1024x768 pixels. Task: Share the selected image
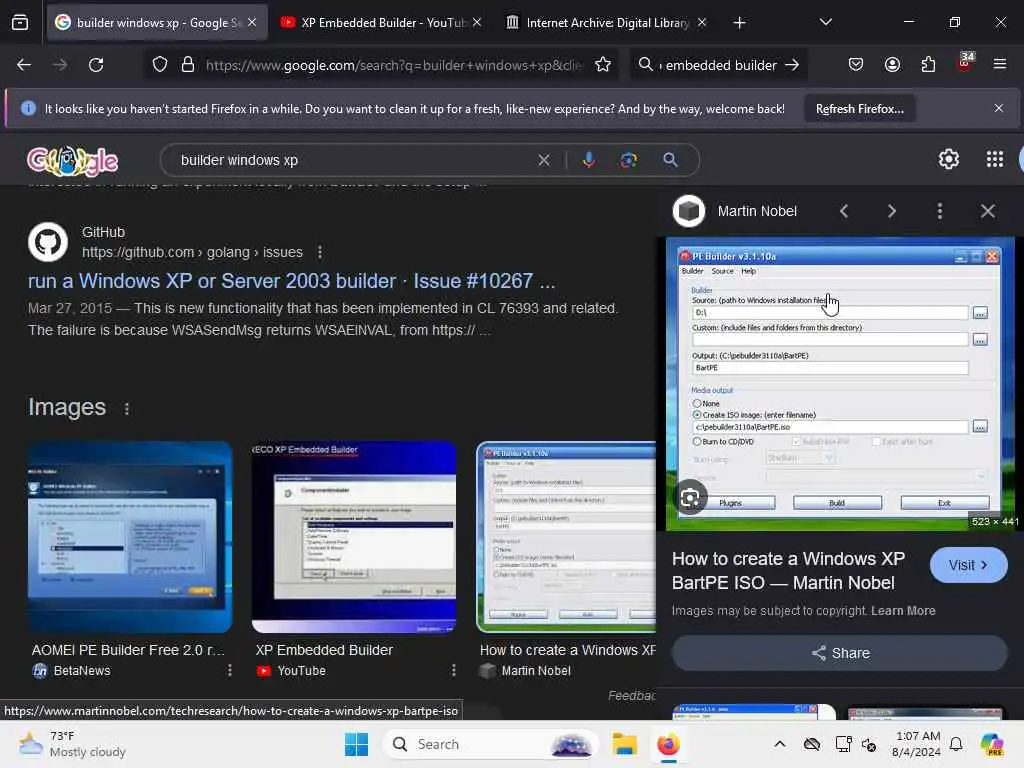point(840,653)
